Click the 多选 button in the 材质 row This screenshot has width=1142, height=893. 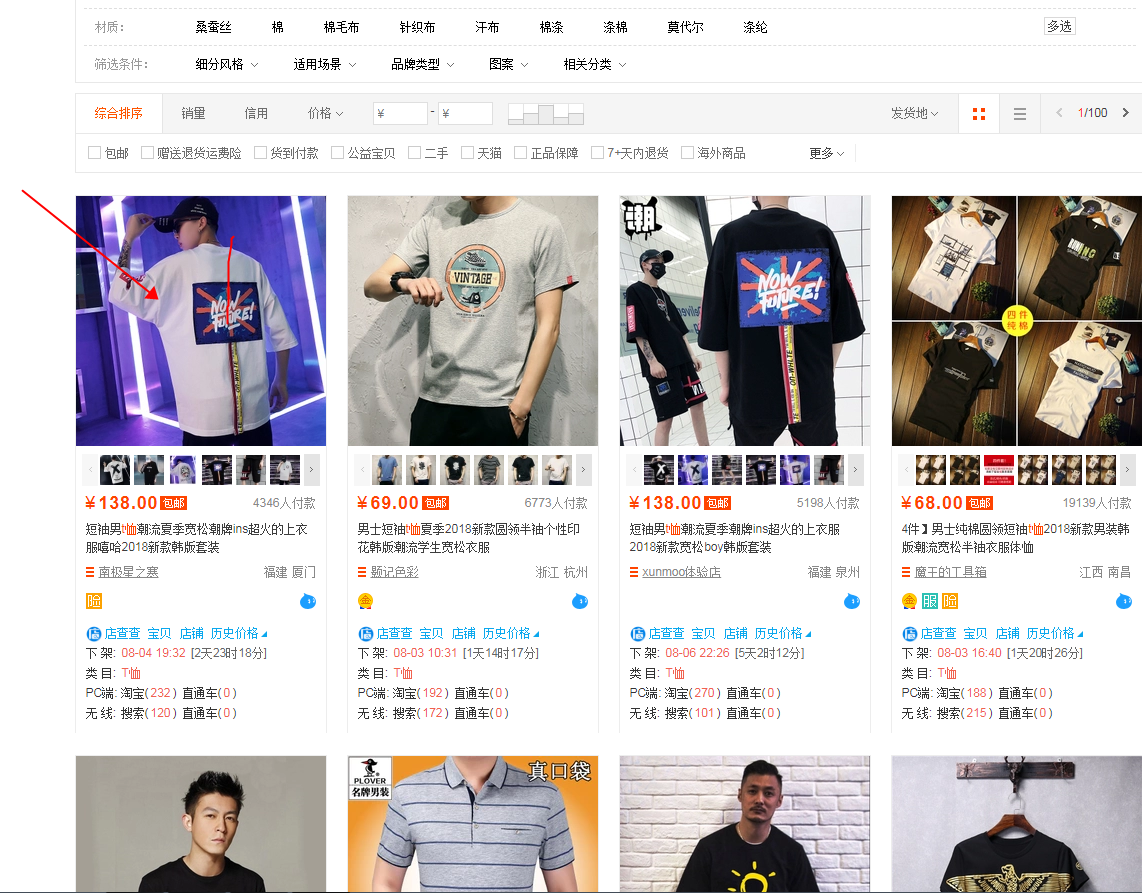click(x=1059, y=27)
